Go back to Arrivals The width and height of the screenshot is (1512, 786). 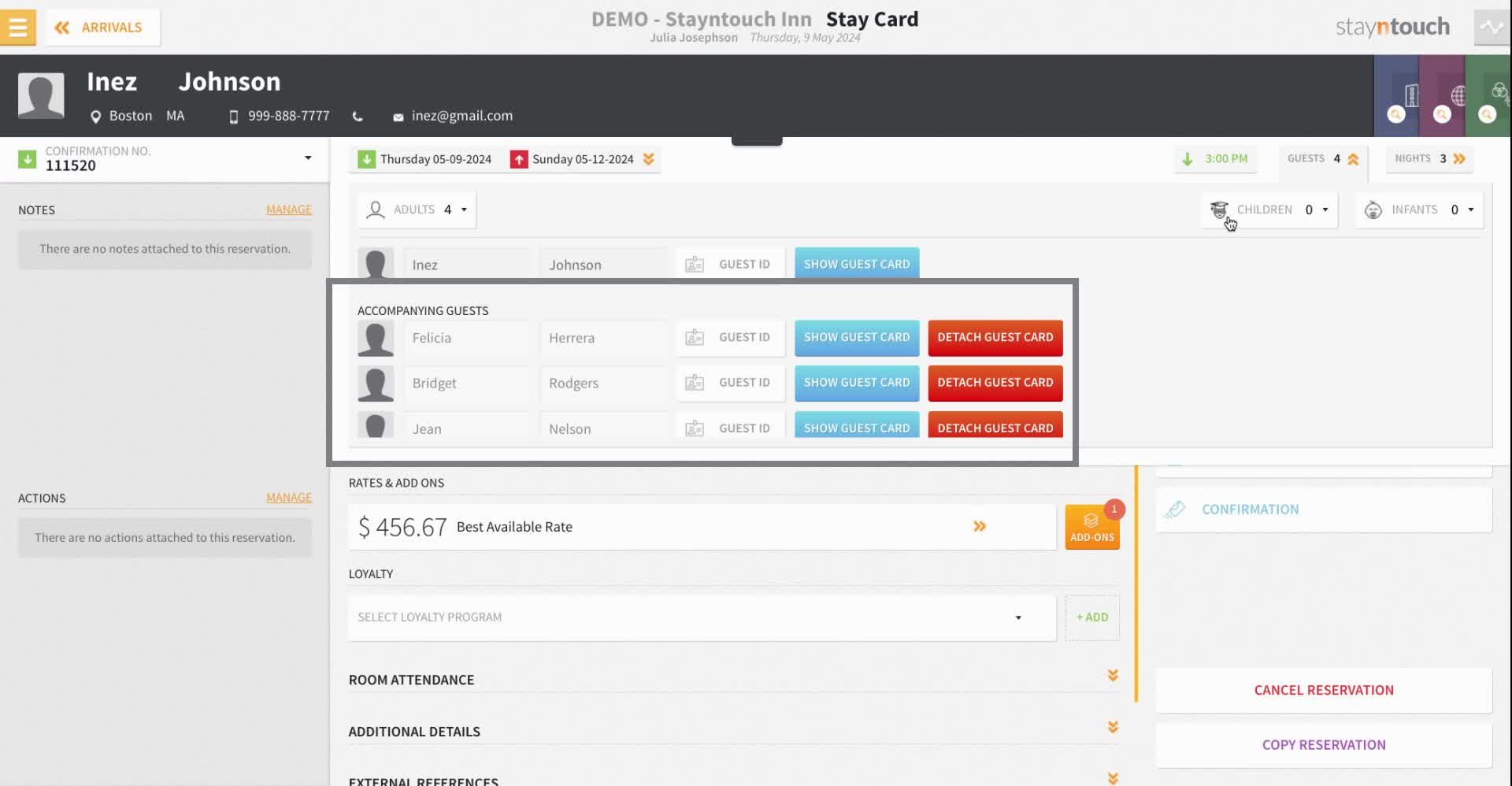[103, 28]
